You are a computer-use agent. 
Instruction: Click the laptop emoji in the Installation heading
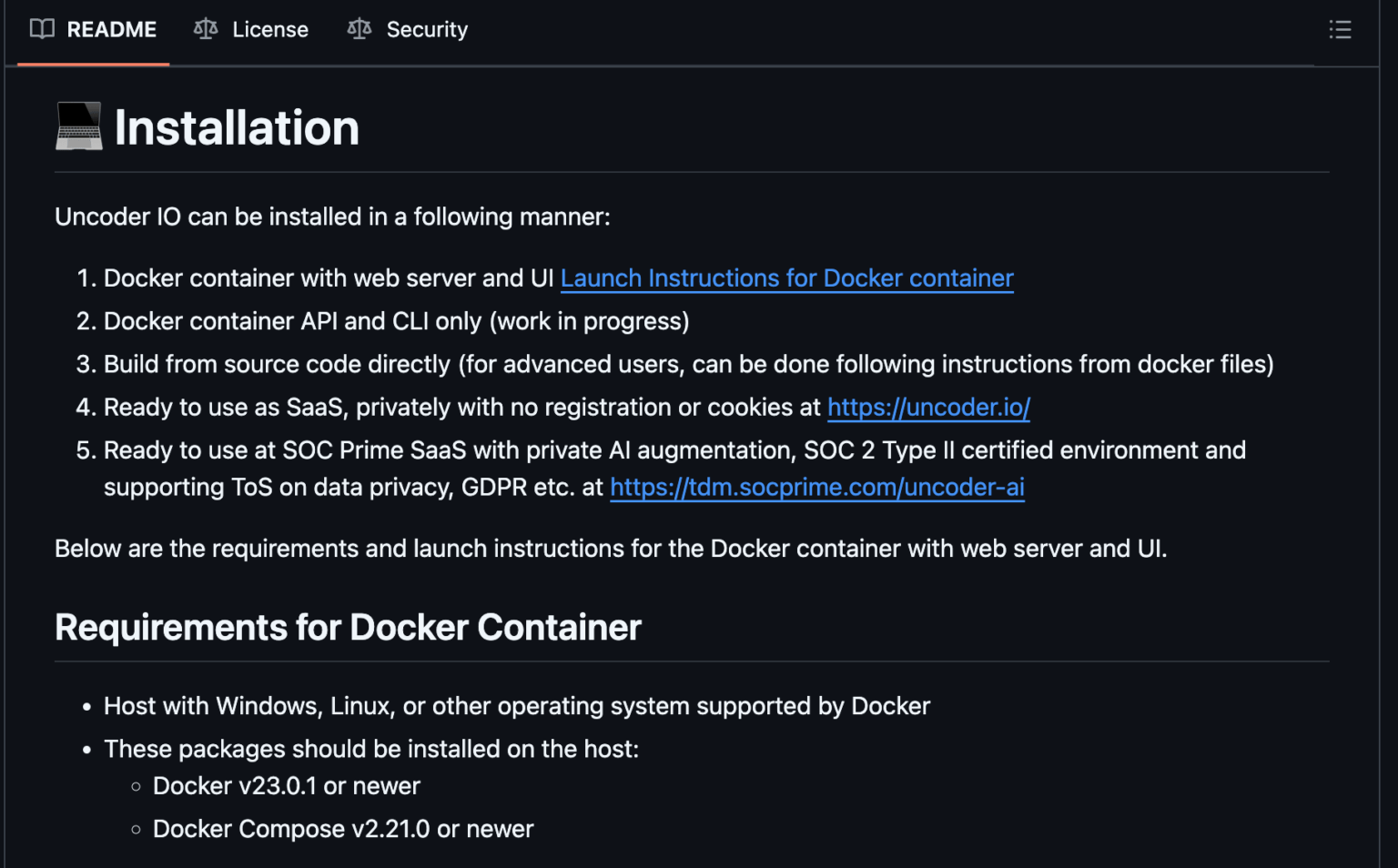pyautogui.click(x=78, y=126)
